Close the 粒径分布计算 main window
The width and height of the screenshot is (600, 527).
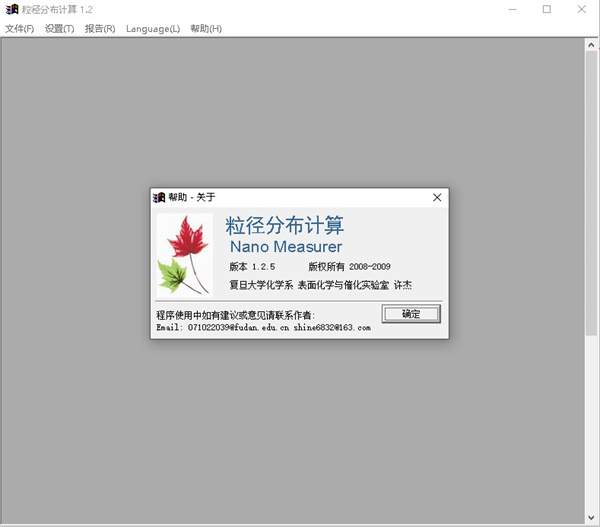point(582,9)
